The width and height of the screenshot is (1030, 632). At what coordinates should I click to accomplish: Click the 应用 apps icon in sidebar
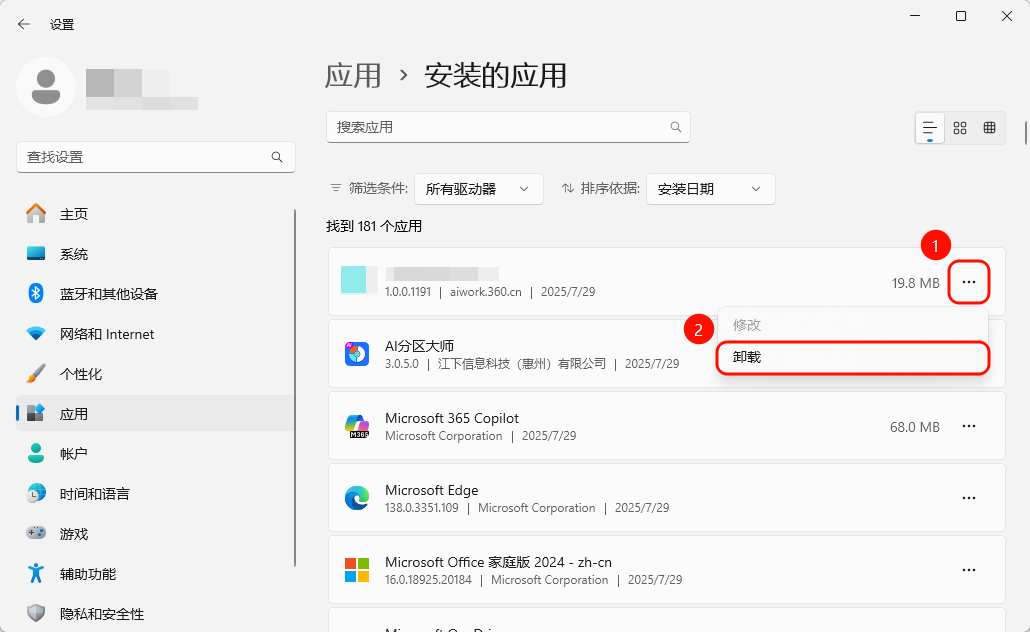click(36, 413)
